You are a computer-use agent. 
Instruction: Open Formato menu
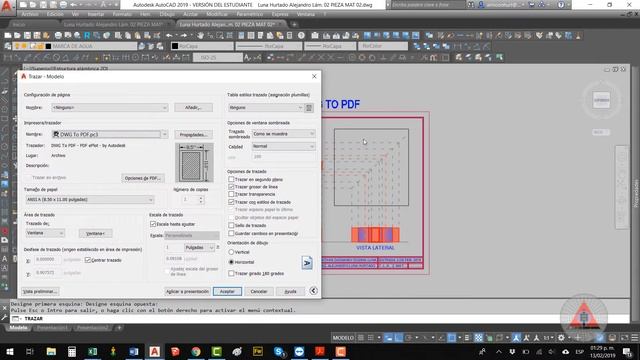(122, 14)
